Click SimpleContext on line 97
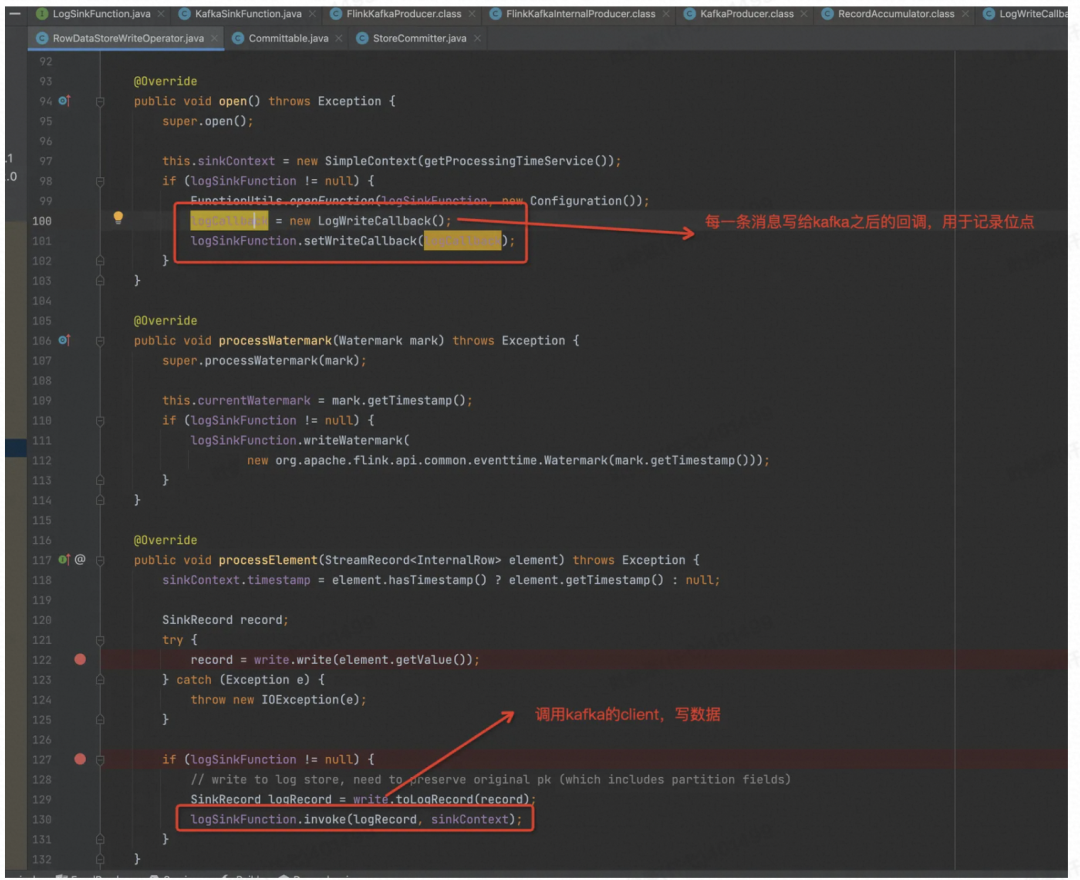1080x880 pixels. [370, 161]
